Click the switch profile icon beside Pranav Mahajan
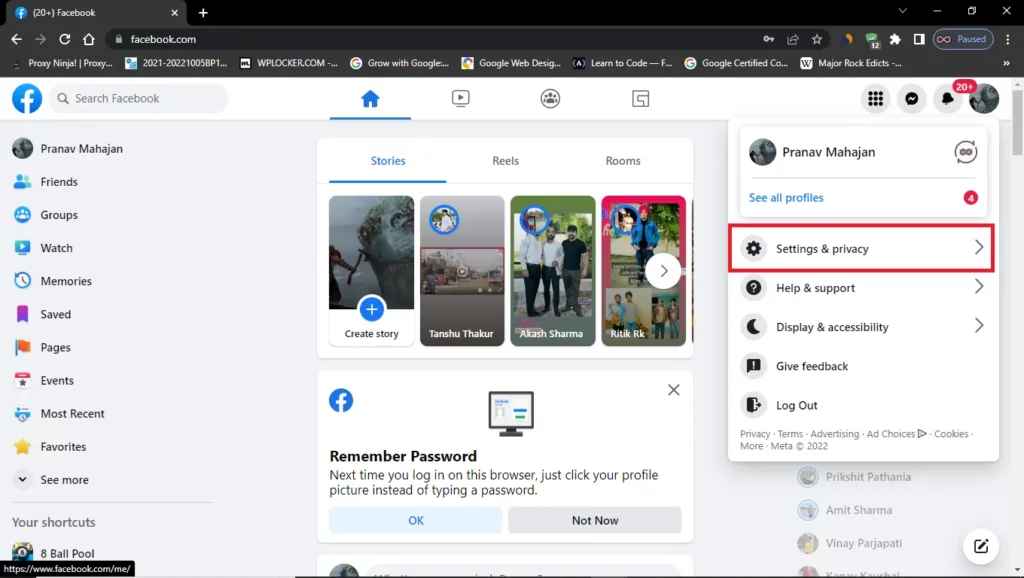 tap(966, 152)
